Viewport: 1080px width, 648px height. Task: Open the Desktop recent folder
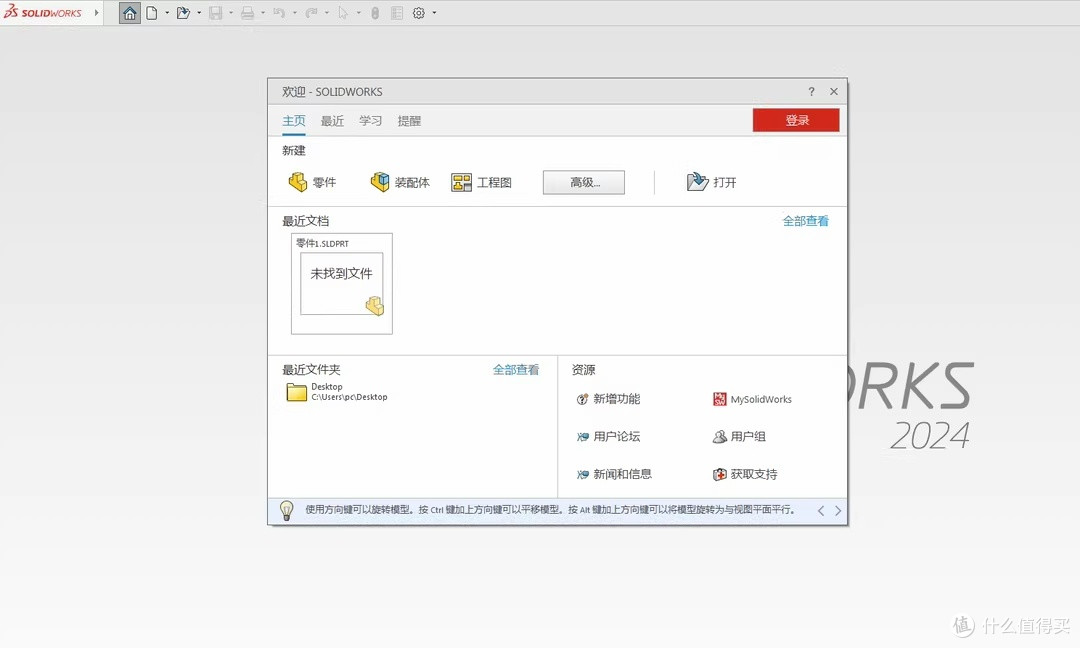tap(337, 392)
